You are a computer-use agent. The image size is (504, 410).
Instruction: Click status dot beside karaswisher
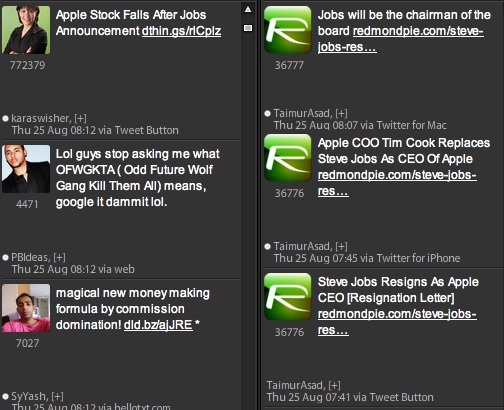(5, 118)
